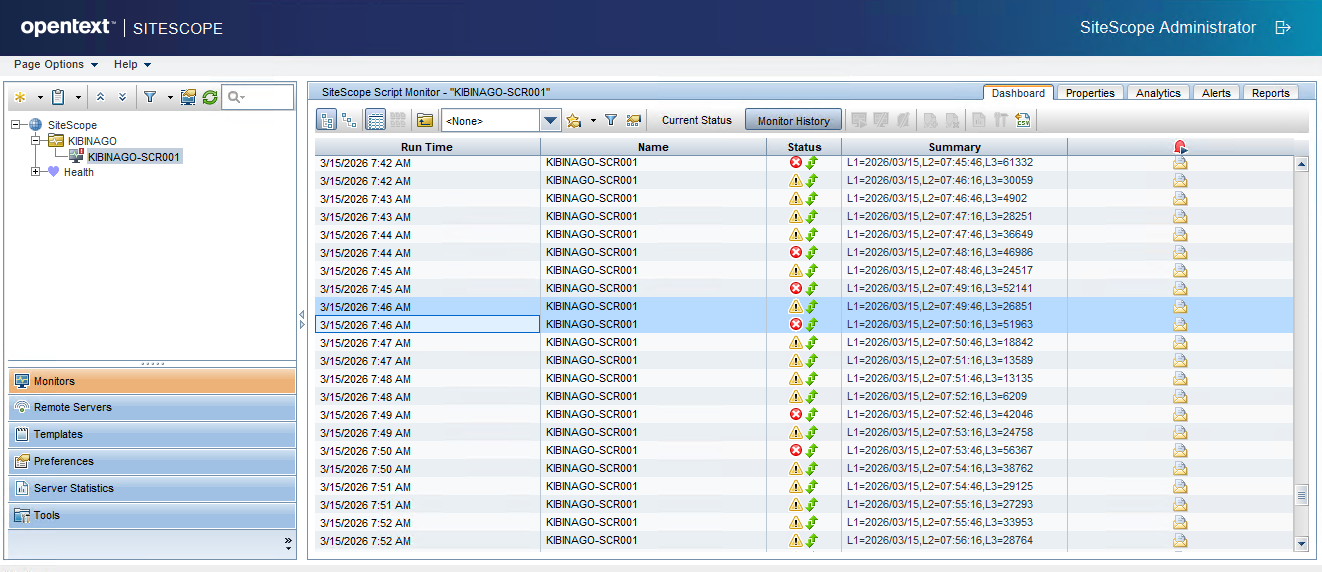Open the tree filter dropdown arrow
Screen dimensions: 1322x572
tap(170, 98)
